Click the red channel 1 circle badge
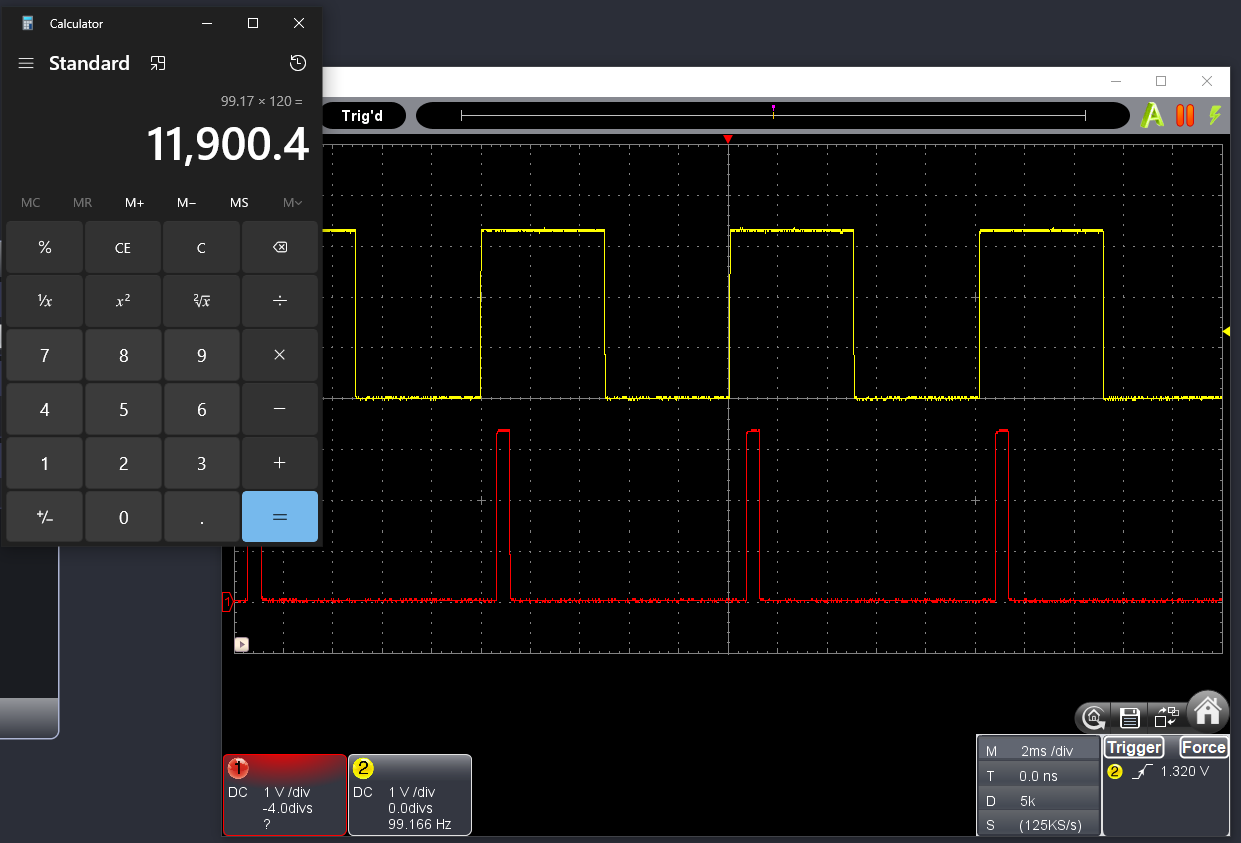 point(238,768)
